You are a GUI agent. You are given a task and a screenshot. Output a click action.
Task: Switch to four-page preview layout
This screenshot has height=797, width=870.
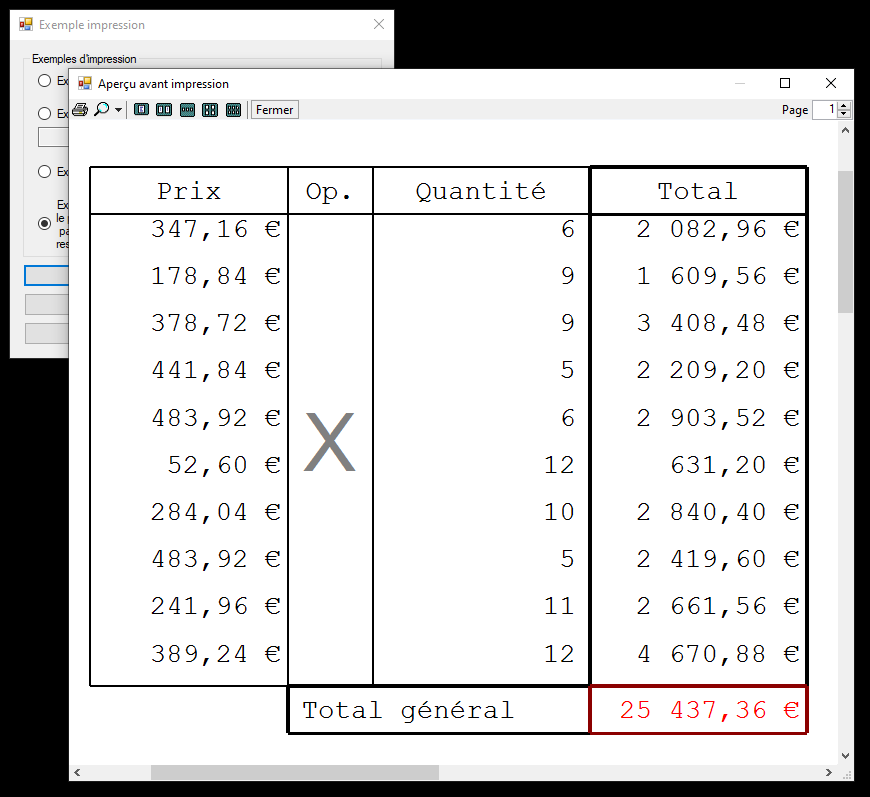210,110
